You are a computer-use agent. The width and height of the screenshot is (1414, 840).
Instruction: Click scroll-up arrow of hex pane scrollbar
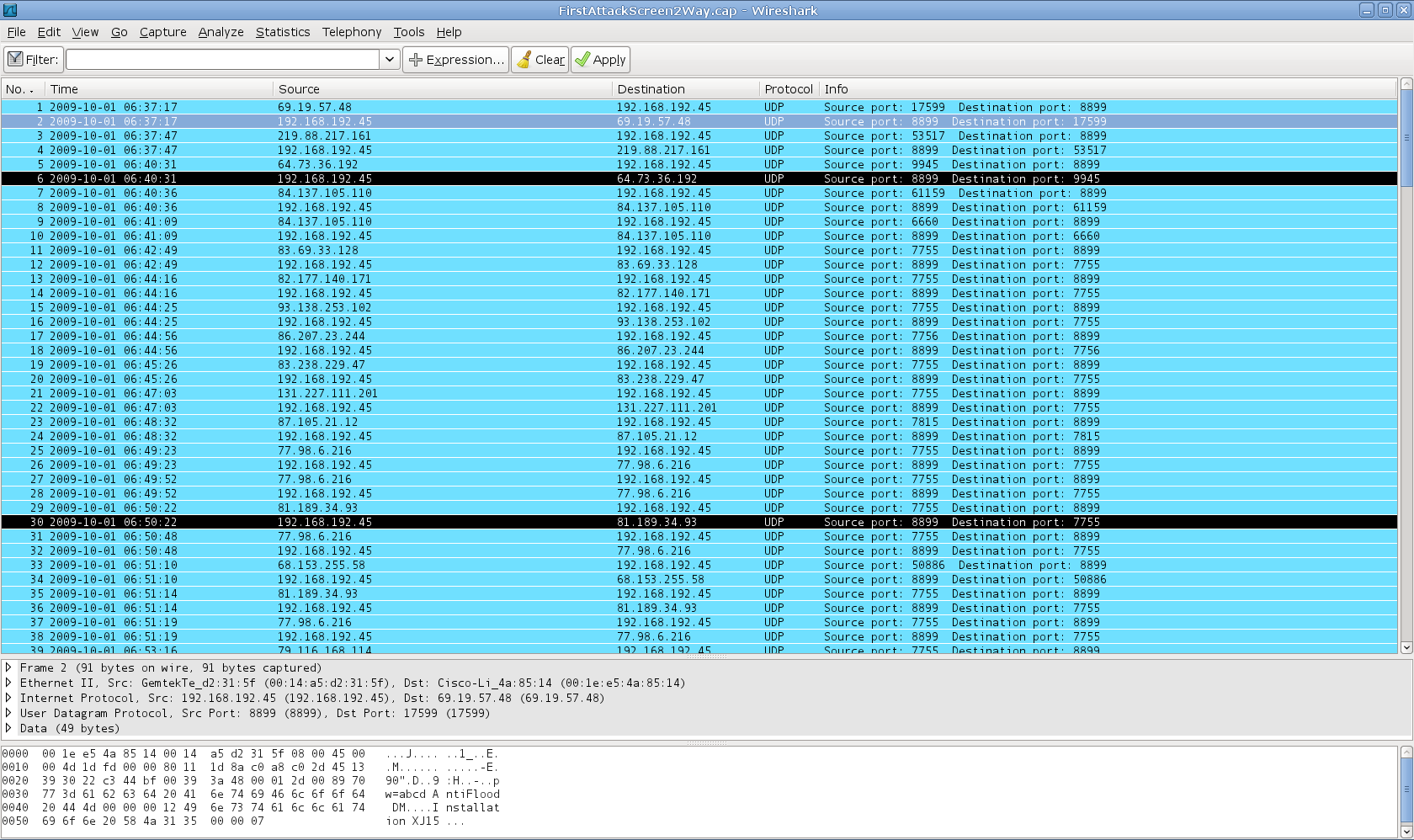tap(1406, 751)
